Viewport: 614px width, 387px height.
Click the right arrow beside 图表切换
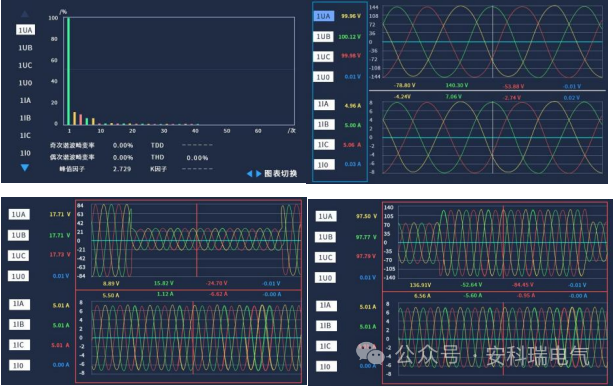258,174
